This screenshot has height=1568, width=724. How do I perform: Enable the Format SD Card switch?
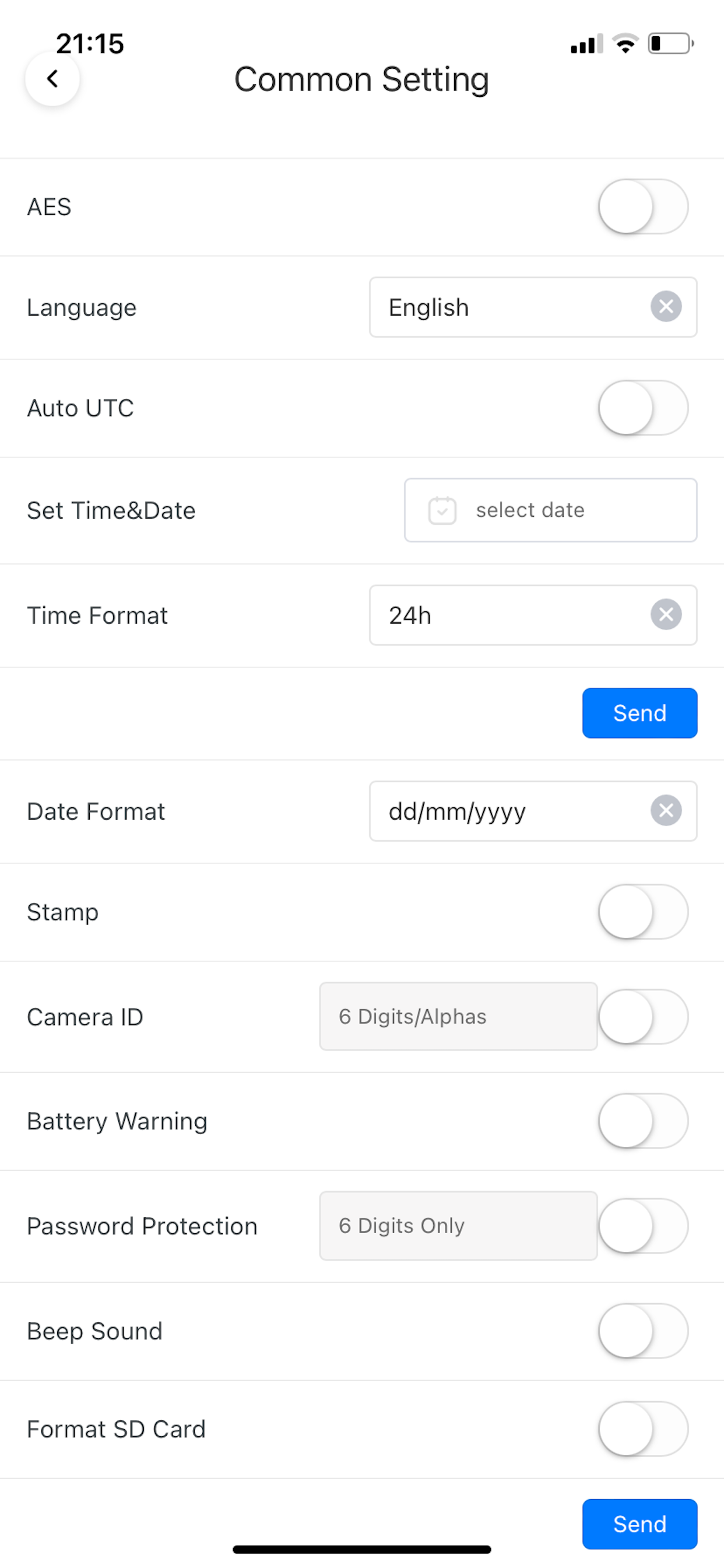click(643, 1429)
